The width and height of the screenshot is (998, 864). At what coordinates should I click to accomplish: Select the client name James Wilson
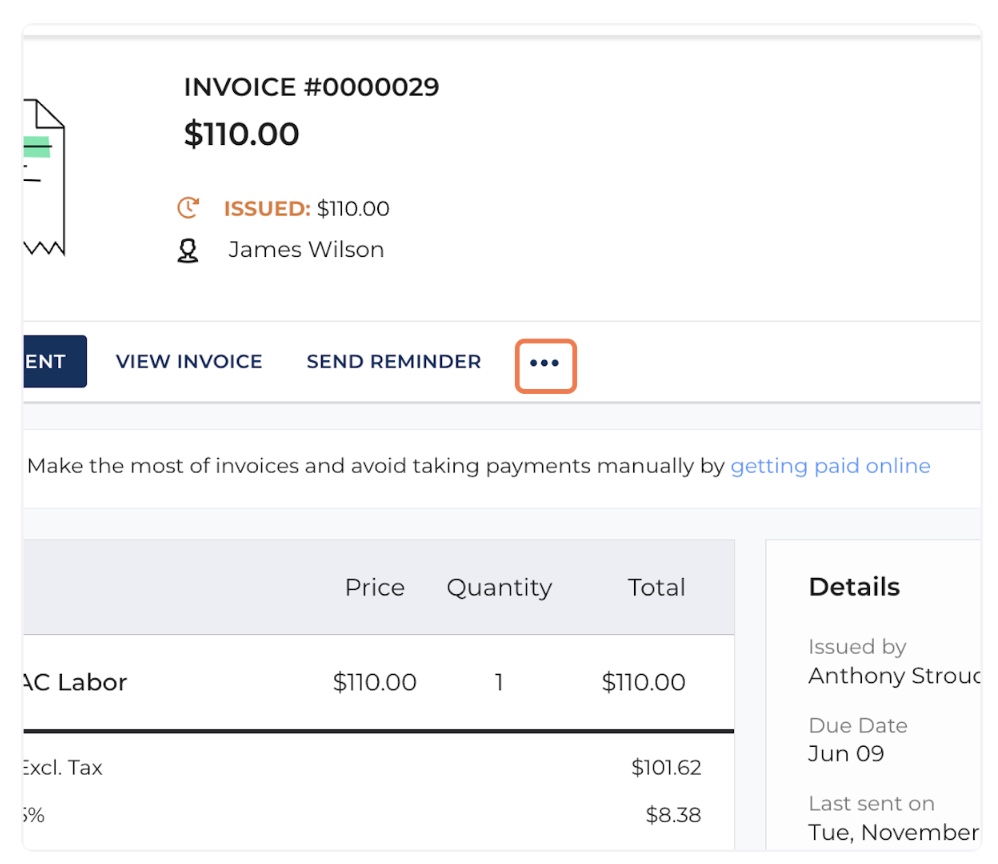[x=306, y=250]
